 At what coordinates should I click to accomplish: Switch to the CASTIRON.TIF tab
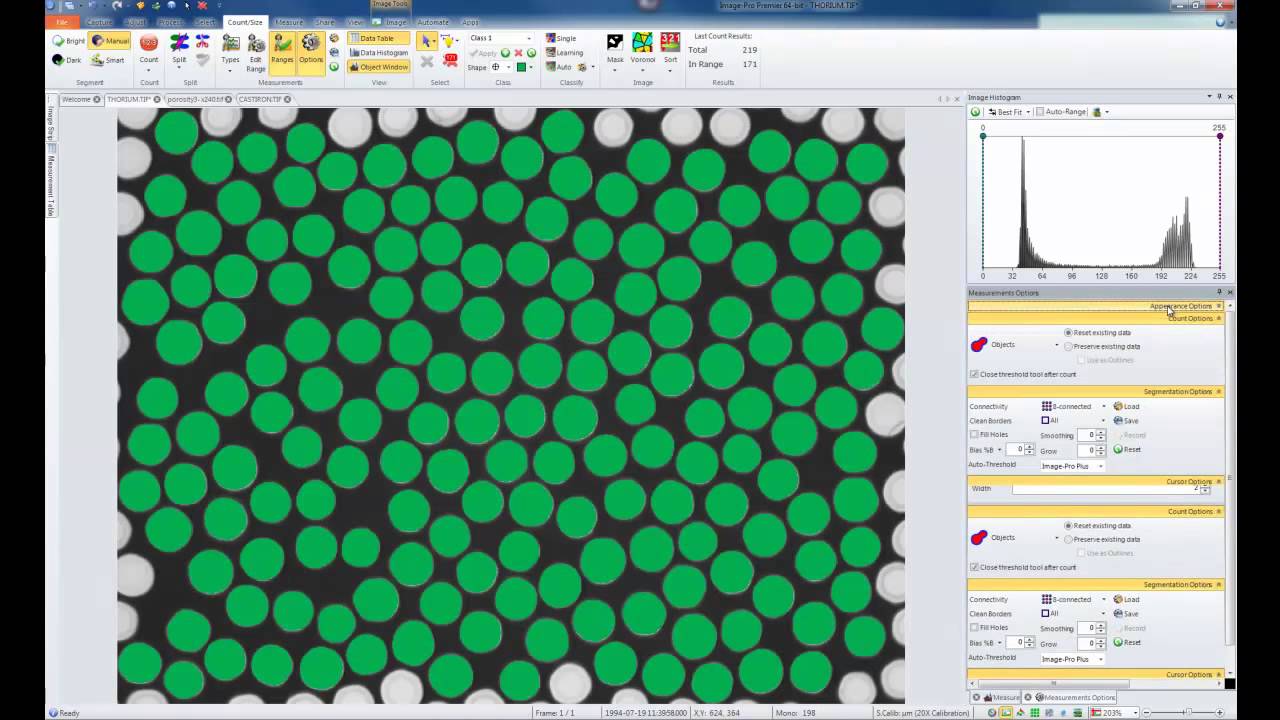[x=258, y=99]
